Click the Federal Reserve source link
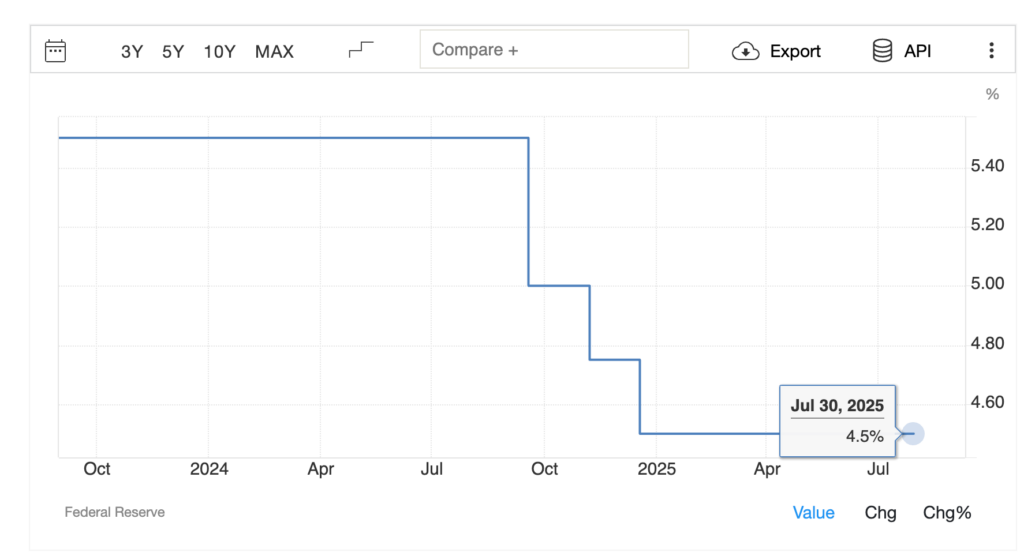This screenshot has height=556, width=1024. click(x=114, y=512)
